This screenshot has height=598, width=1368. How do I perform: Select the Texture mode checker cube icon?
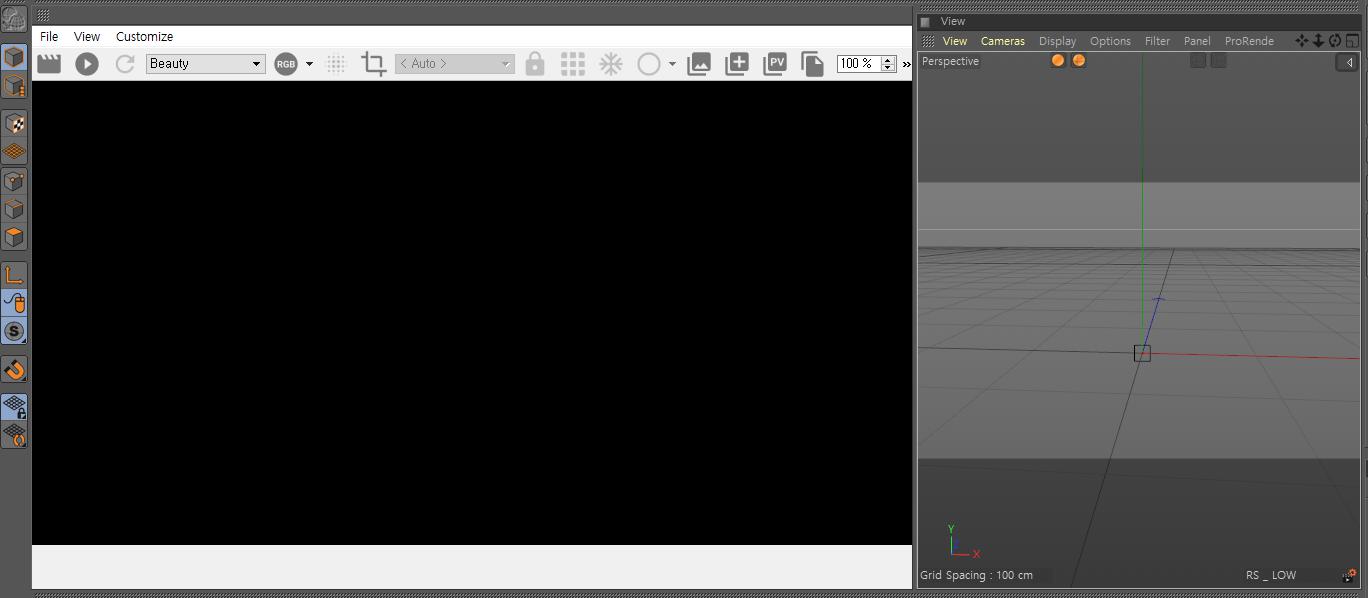(x=14, y=124)
